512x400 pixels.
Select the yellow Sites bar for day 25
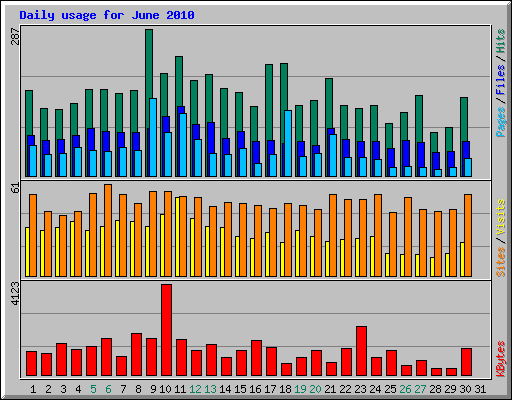(387, 265)
